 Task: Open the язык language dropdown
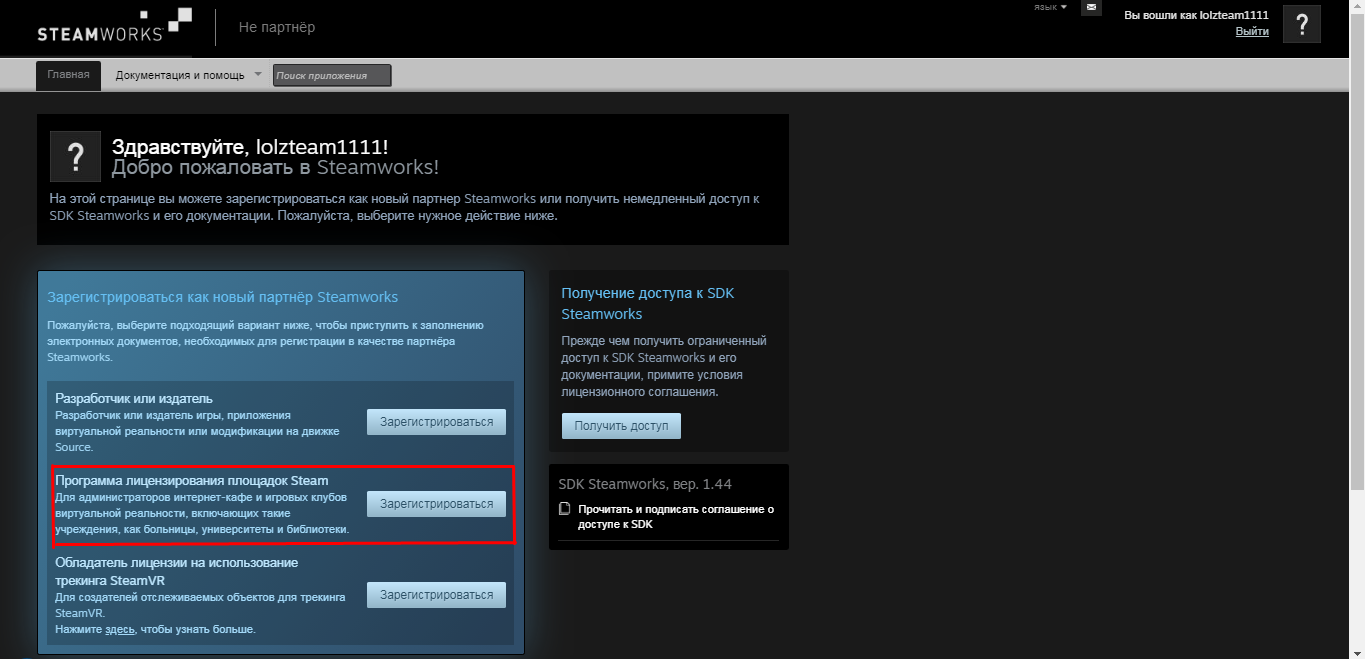click(1049, 7)
